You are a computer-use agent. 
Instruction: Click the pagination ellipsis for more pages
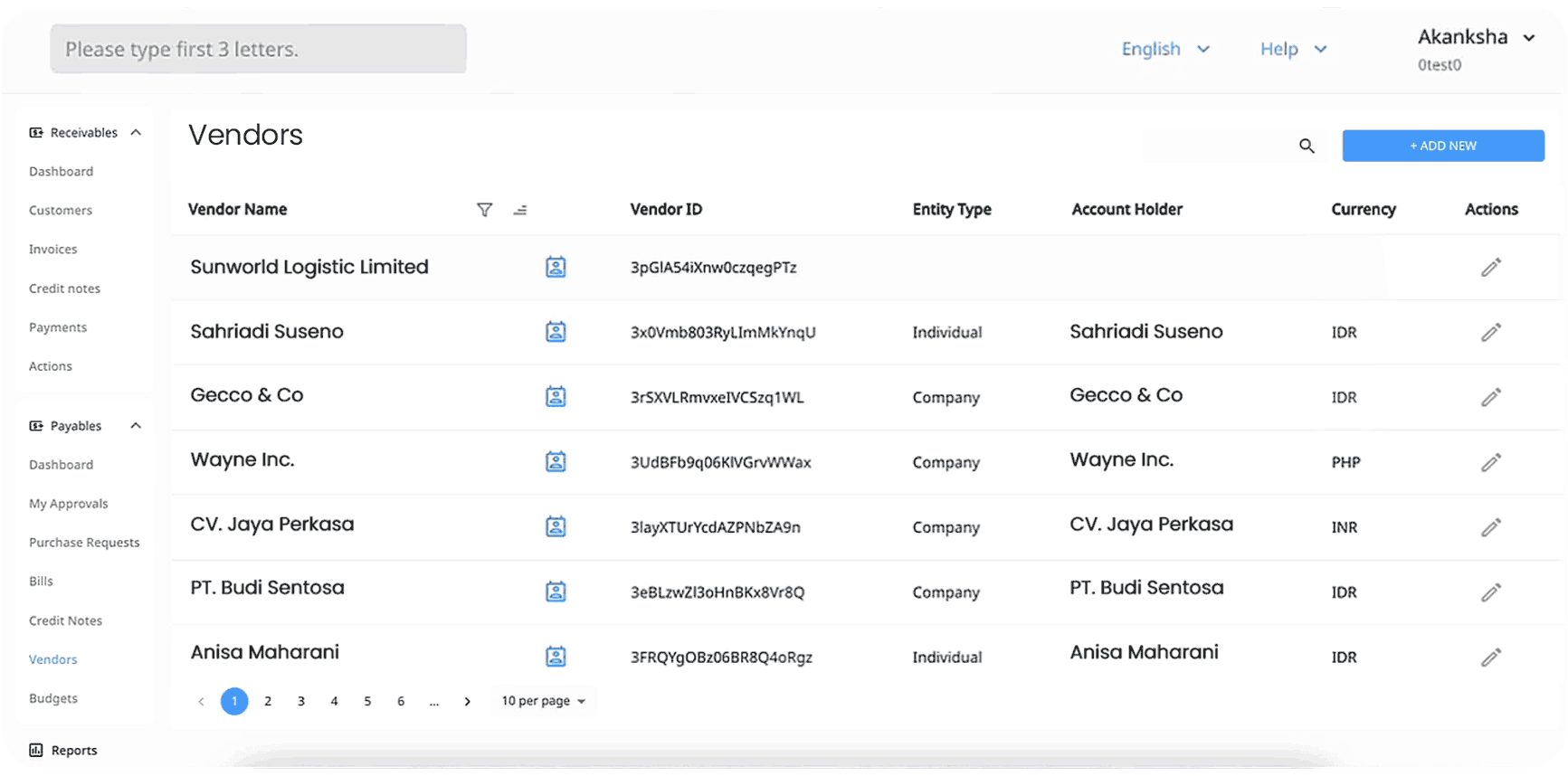434,703
